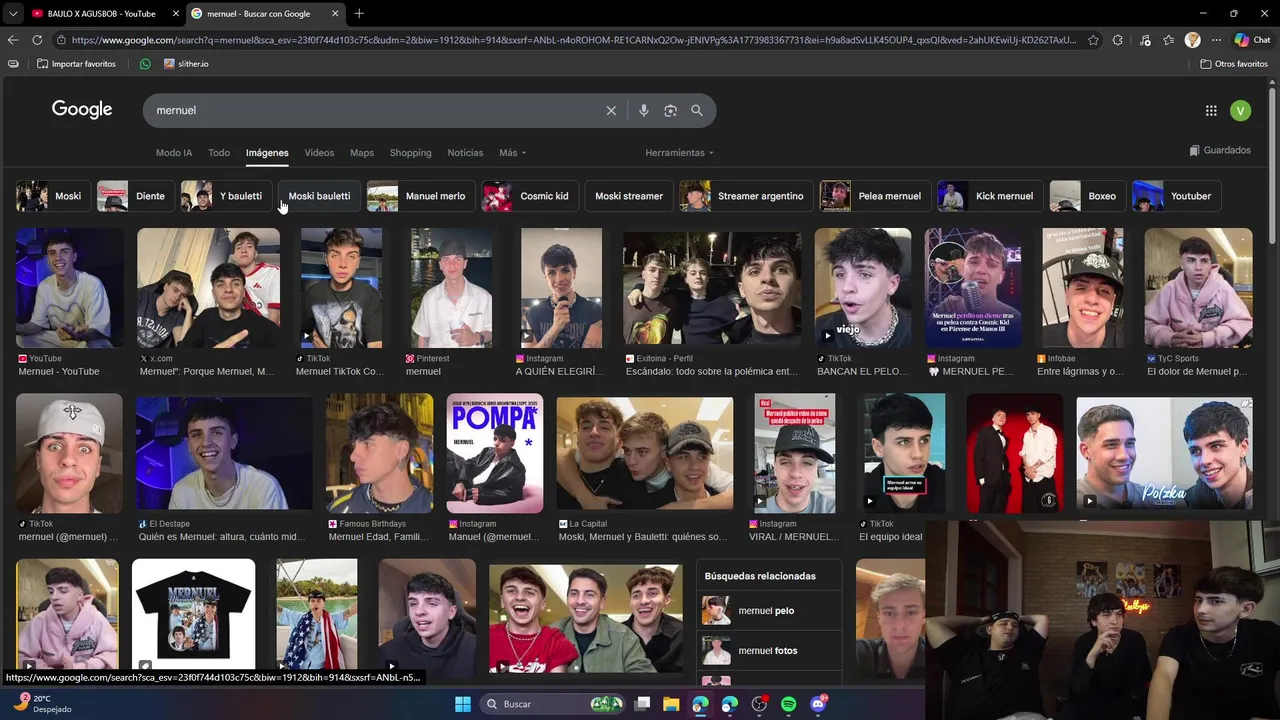Open the MERNUEL black t-shirt image

click(x=193, y=615)
